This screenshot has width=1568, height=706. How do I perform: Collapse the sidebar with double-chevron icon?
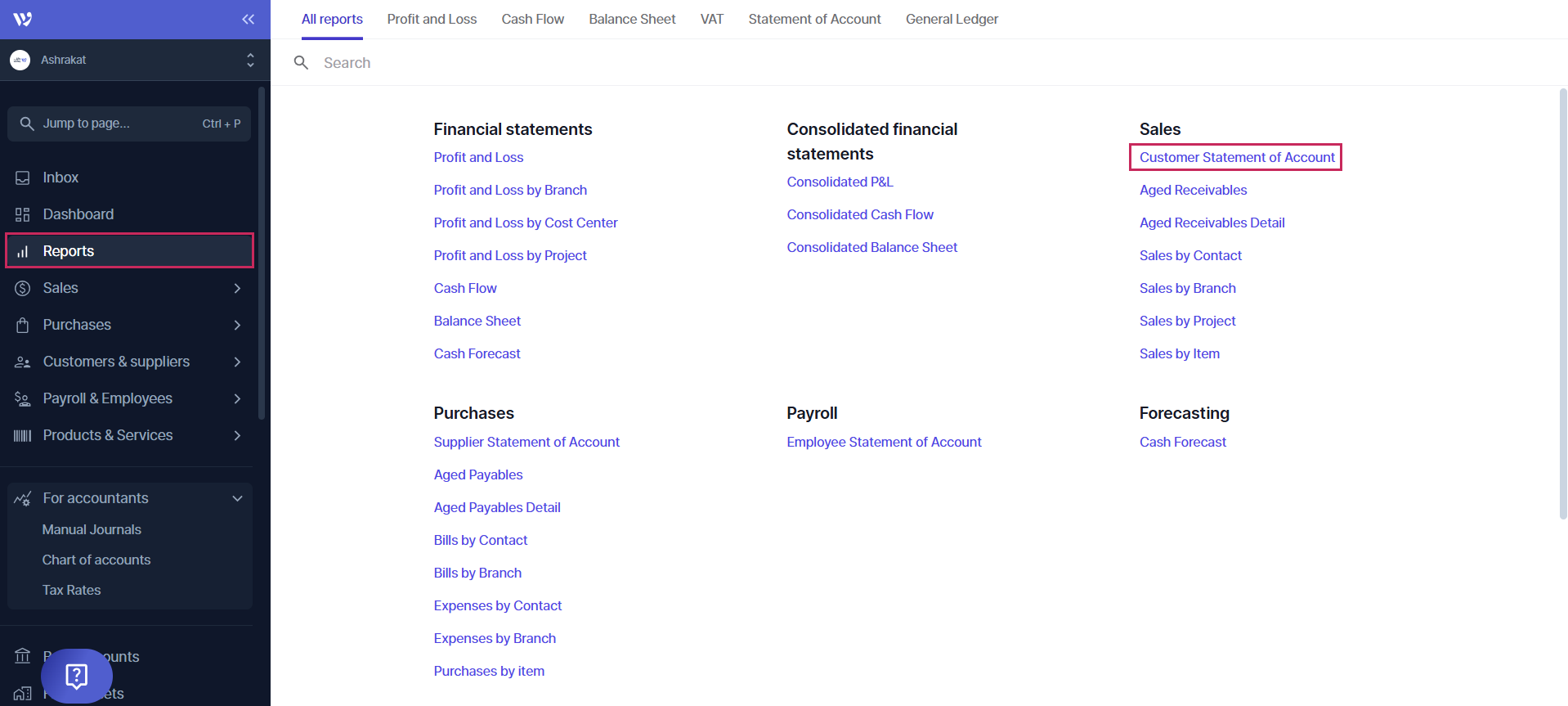click(248, 19)
